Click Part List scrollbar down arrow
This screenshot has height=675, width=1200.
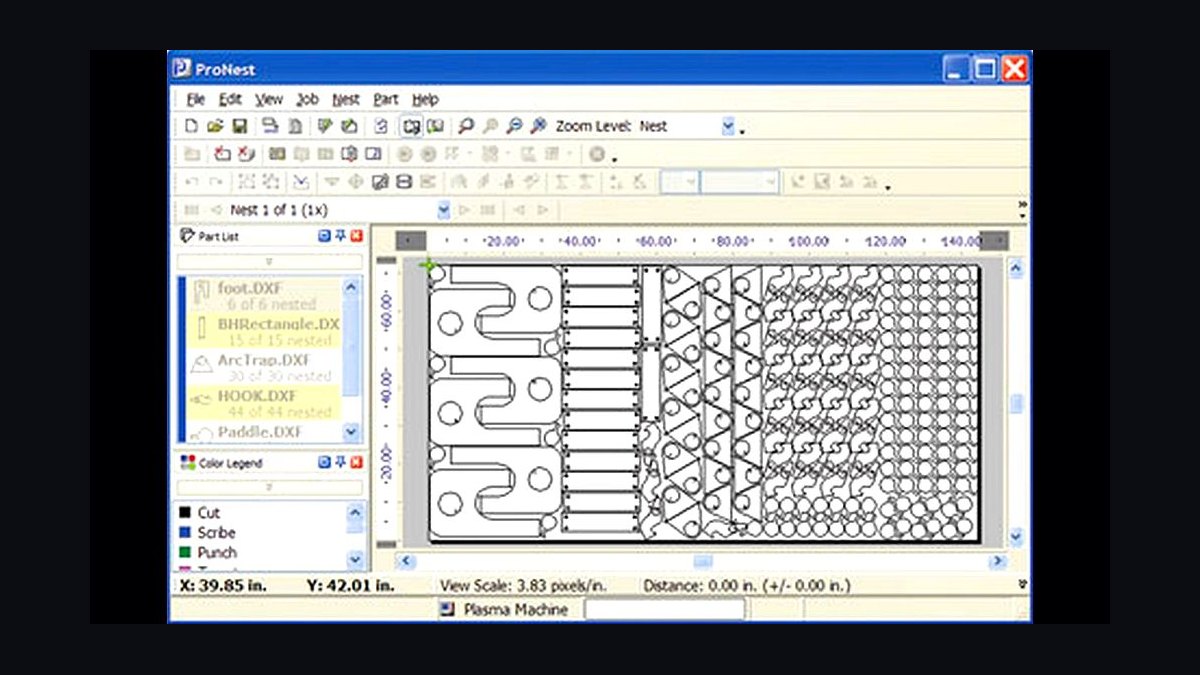pyautogui.click(x=352, y=432)
